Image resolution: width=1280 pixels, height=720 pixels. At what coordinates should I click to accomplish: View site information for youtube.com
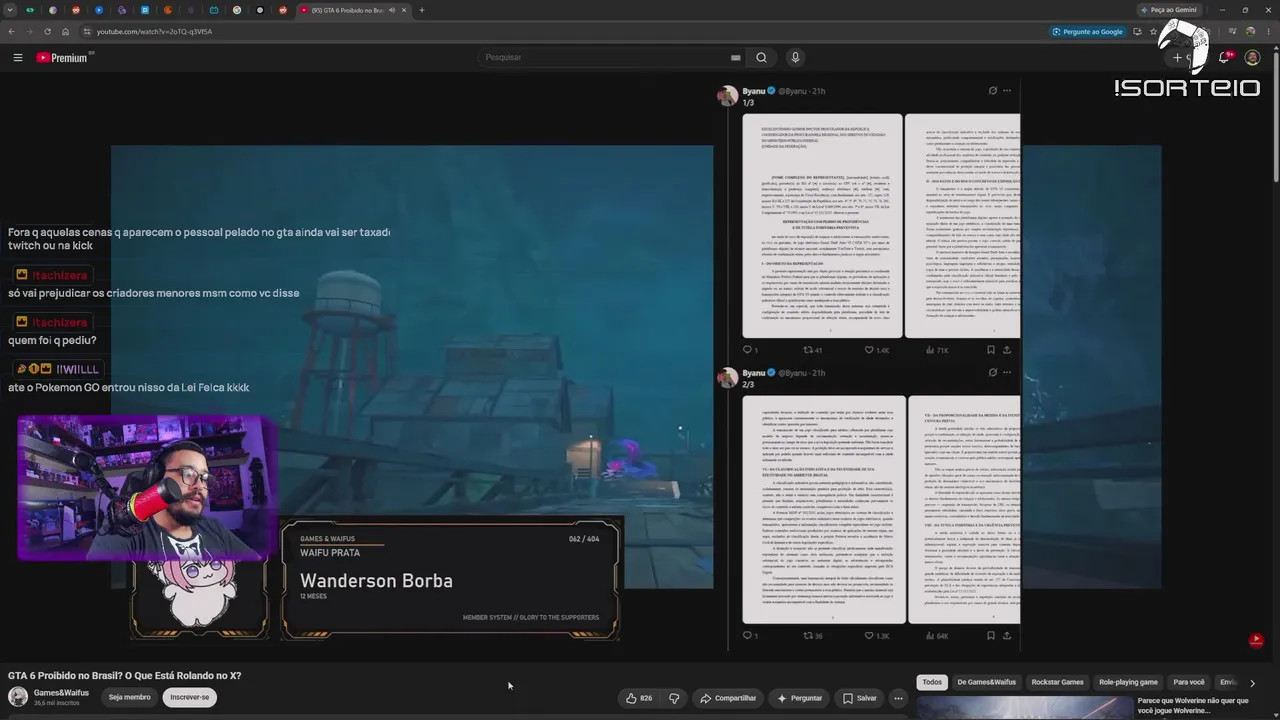[87, 31]
